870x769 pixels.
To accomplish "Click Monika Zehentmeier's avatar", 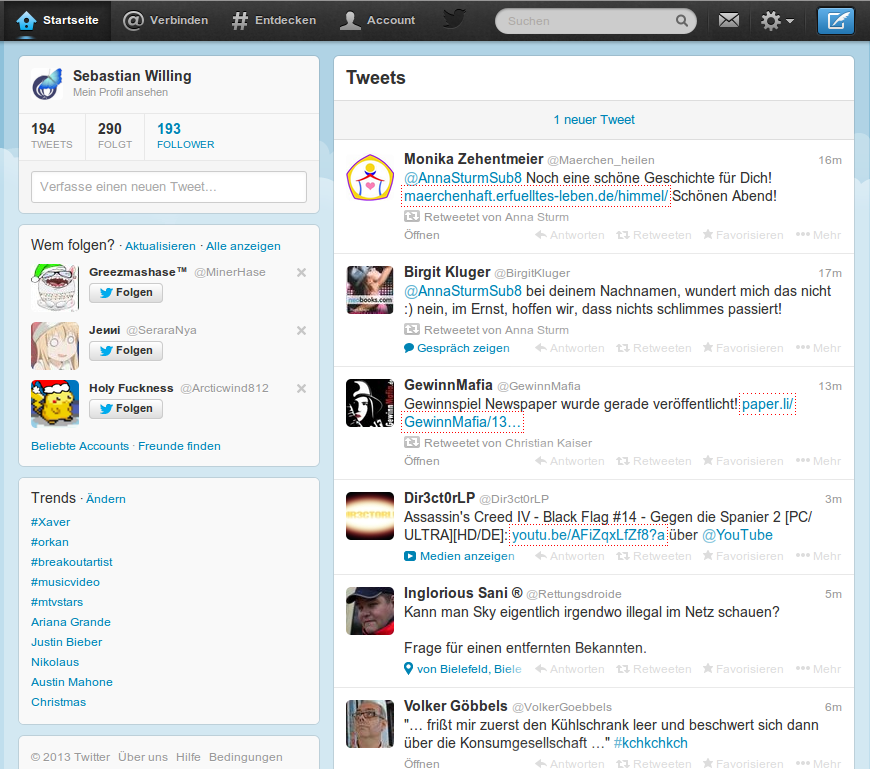I will pos(370,177).
